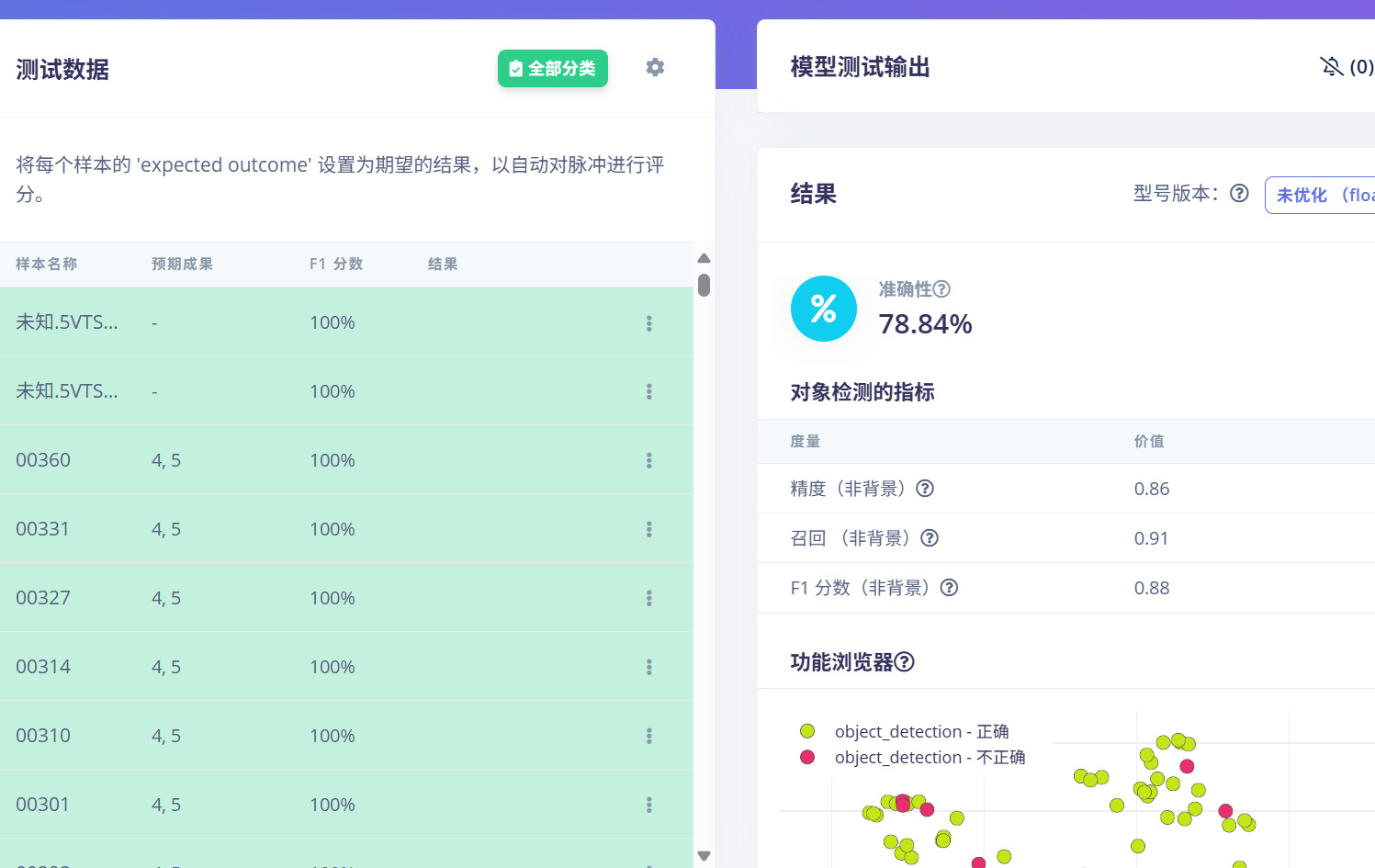Click the 度量 metrics column header
This screenshot has width=1375, height=868.
806,442
